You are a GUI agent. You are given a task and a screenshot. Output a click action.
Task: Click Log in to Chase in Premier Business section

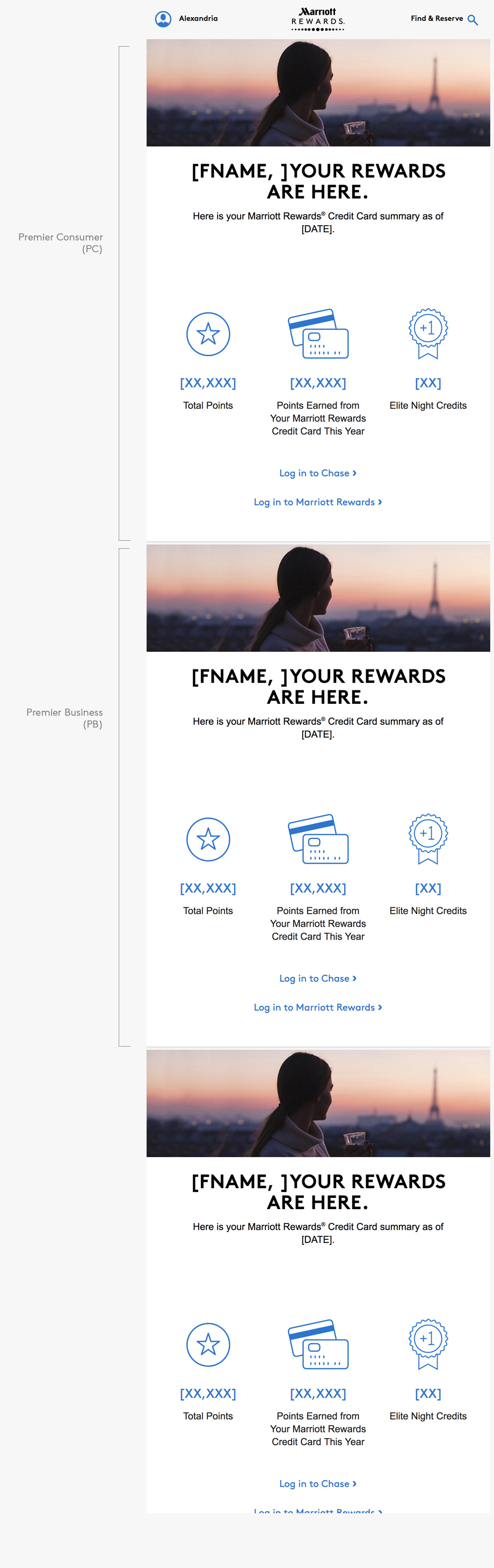[x=317, y=978]
